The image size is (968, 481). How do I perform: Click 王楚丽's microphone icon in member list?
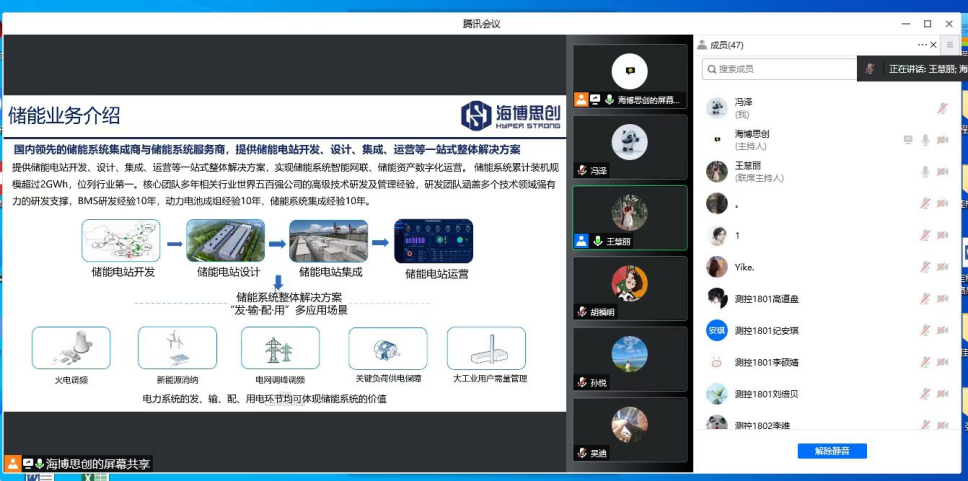[925, 172]
